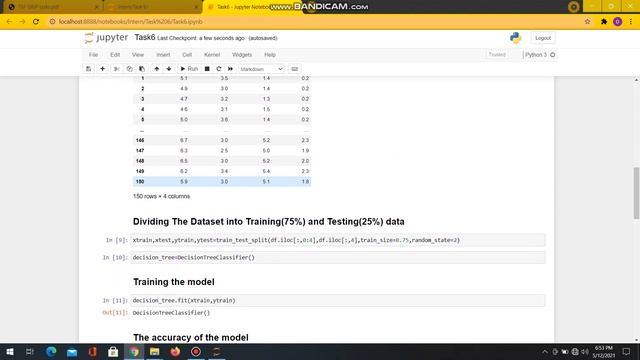This screenshot has width=640, height=360.
Task: Open Task View in the taskbar
Action: pos(30,351)
